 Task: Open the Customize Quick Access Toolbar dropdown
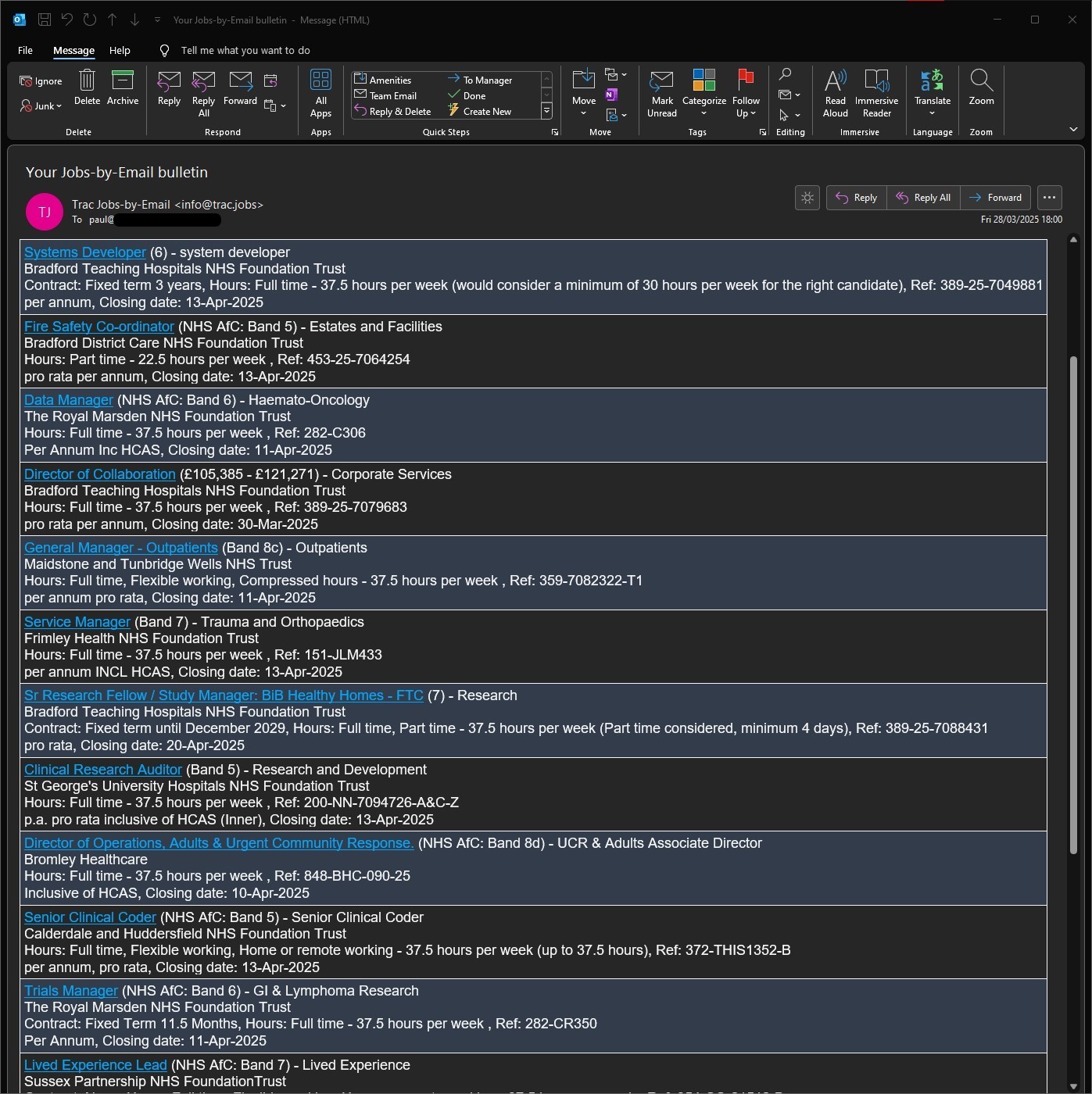click(x=157, y=20)
